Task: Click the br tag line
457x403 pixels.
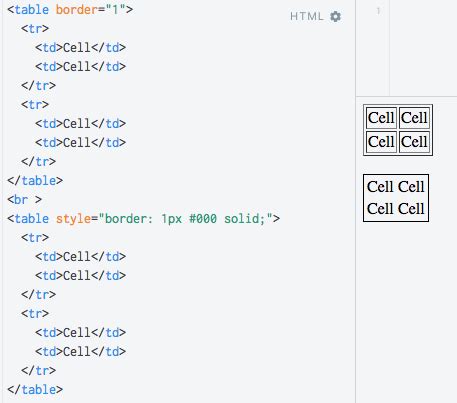Action: coord(24,200)
